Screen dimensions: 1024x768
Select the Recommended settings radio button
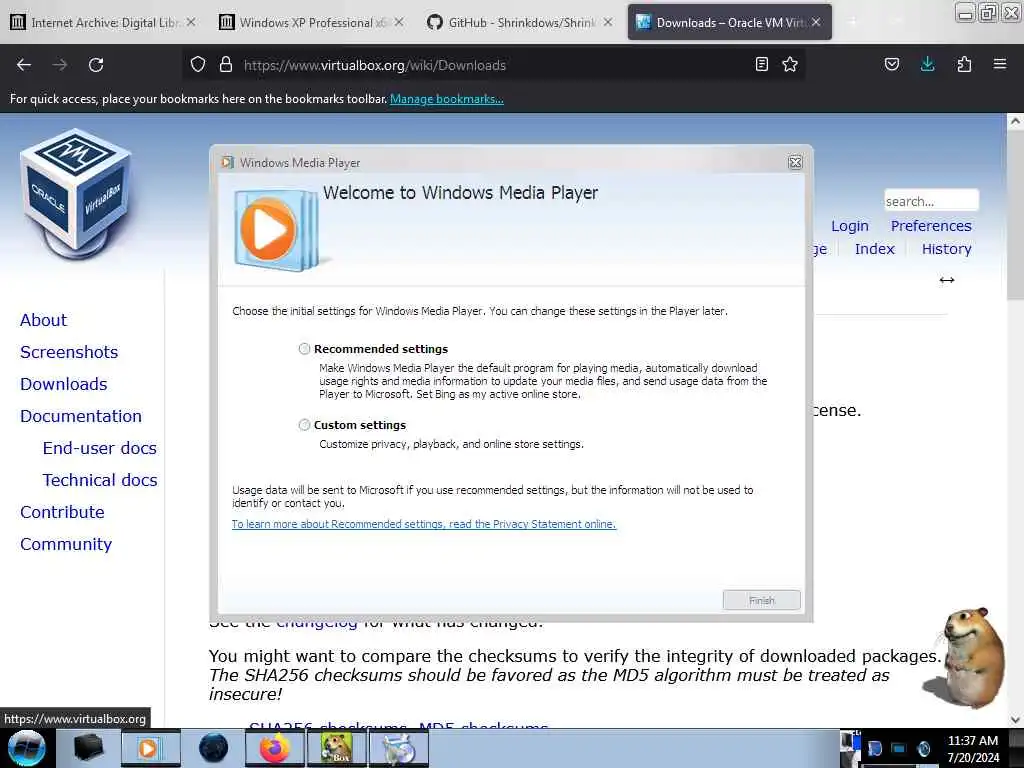304,349
